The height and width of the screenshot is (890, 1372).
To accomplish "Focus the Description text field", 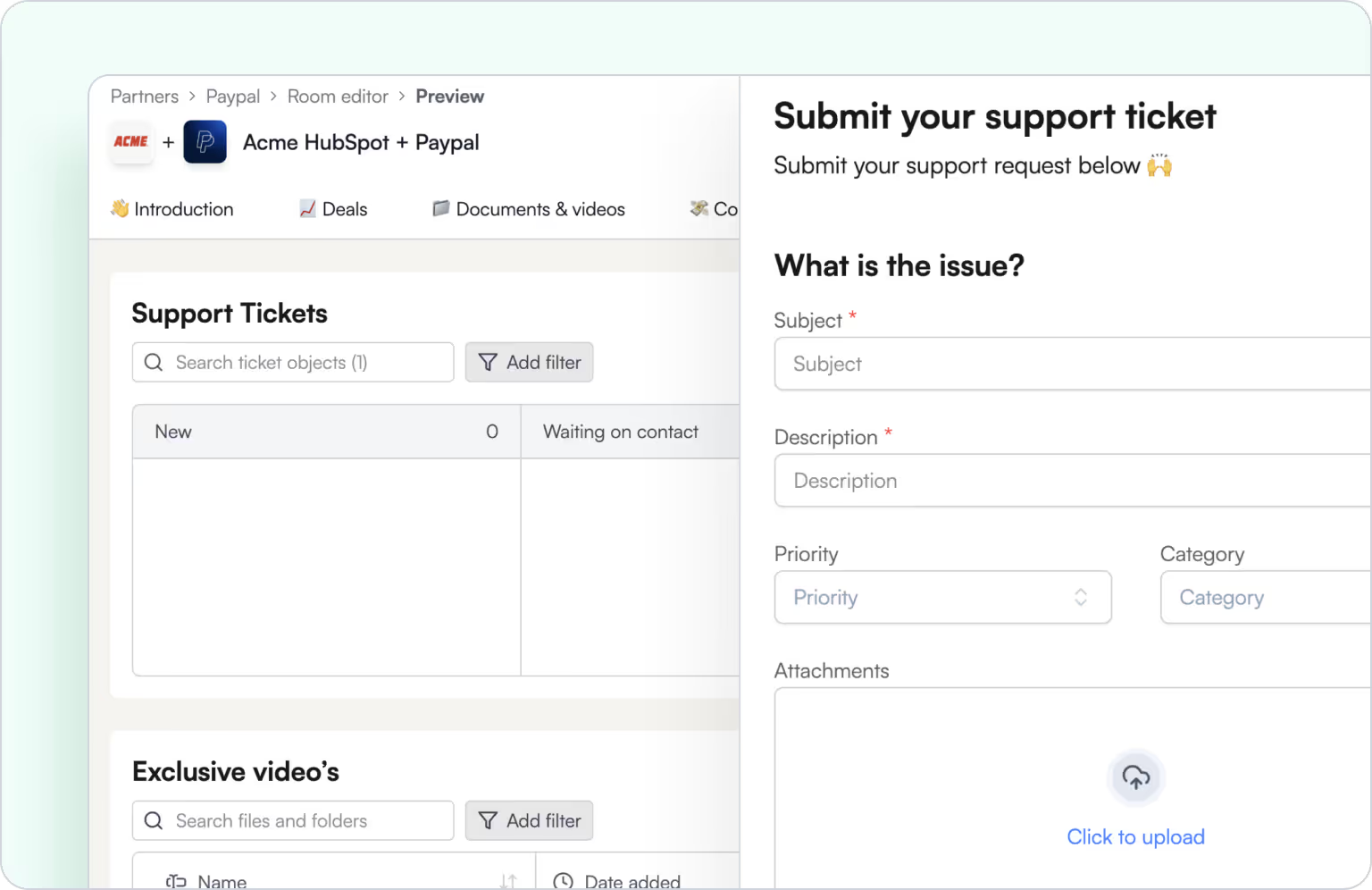I will click(x=1072, y=481).
